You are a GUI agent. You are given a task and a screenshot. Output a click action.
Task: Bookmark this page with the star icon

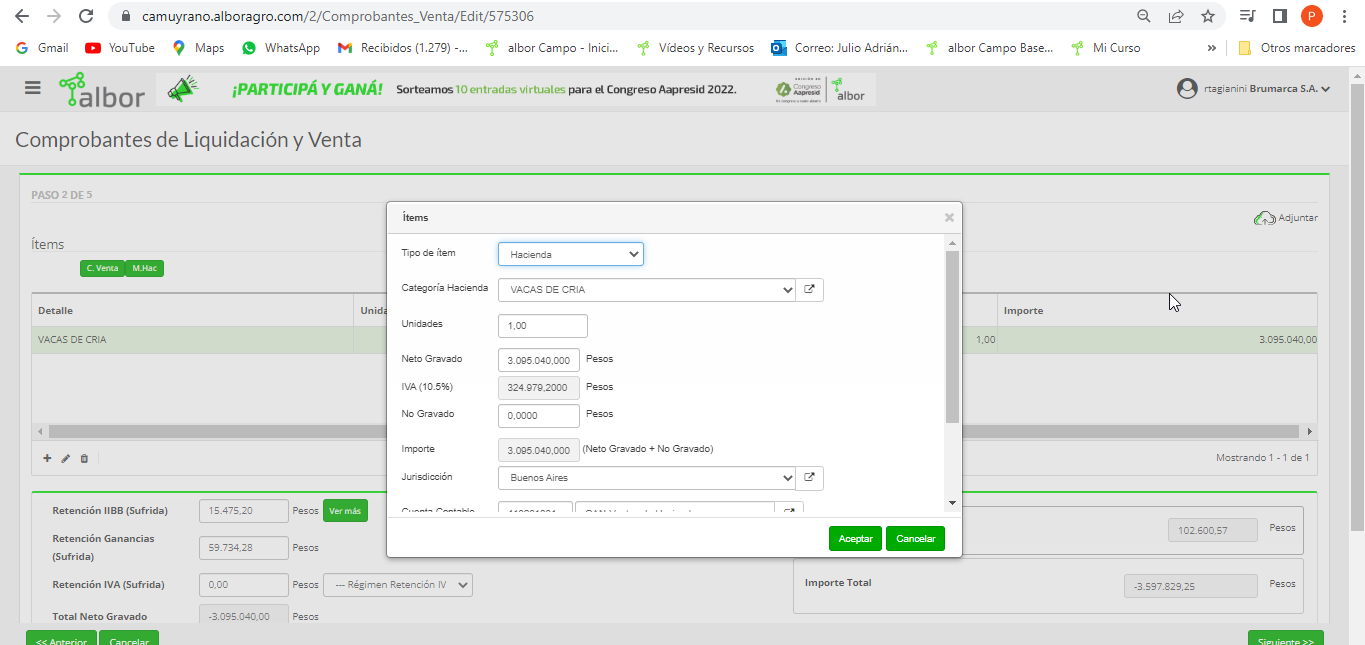coord(1208,16)
